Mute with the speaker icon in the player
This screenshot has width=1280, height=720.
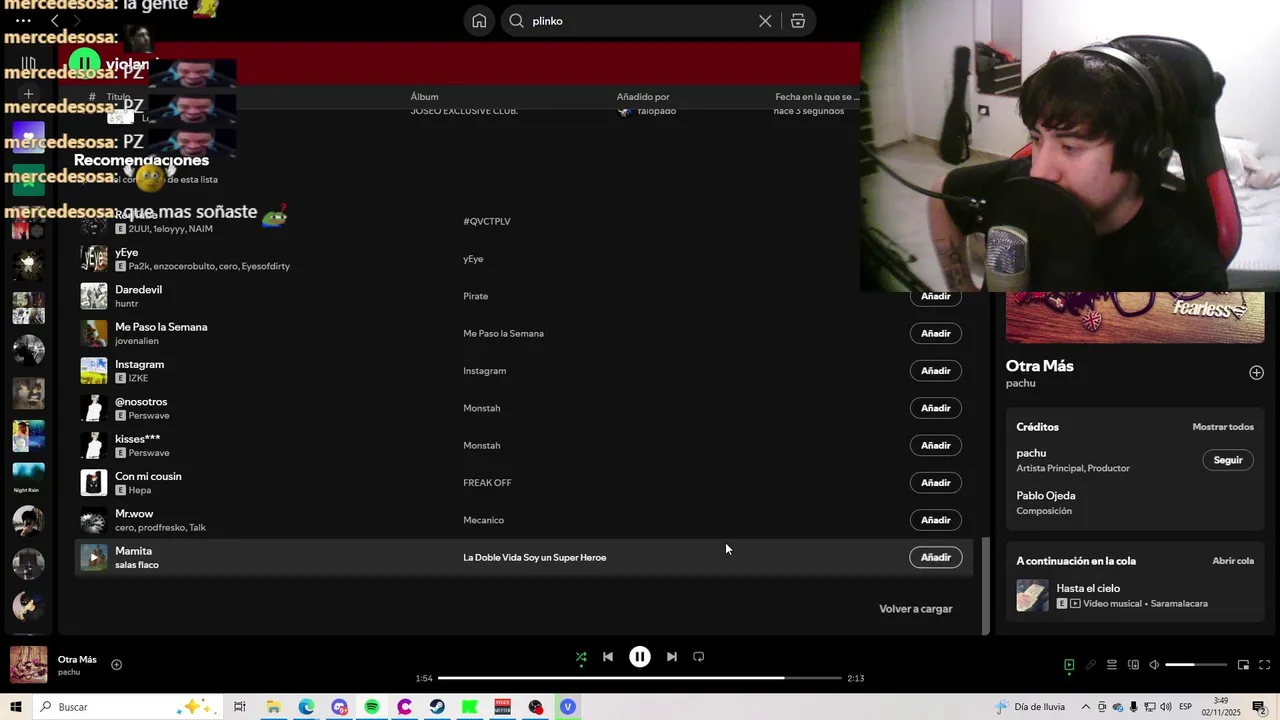(x=1154, y=665)
